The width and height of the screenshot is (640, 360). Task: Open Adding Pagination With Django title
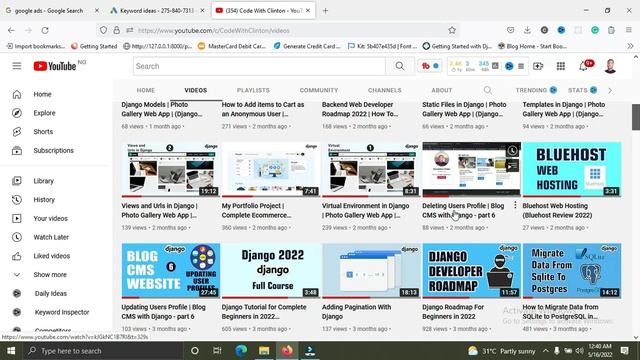coord(356,312)
